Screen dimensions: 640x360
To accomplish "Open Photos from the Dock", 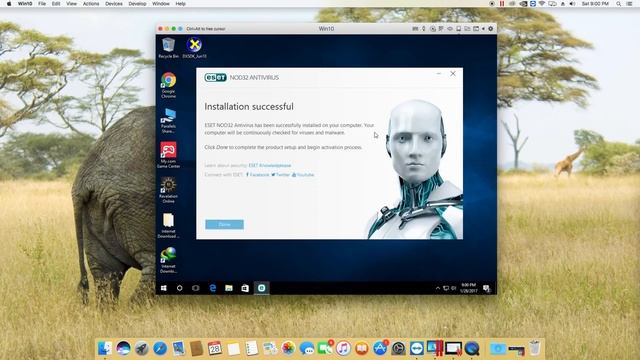I will [288, 348].
